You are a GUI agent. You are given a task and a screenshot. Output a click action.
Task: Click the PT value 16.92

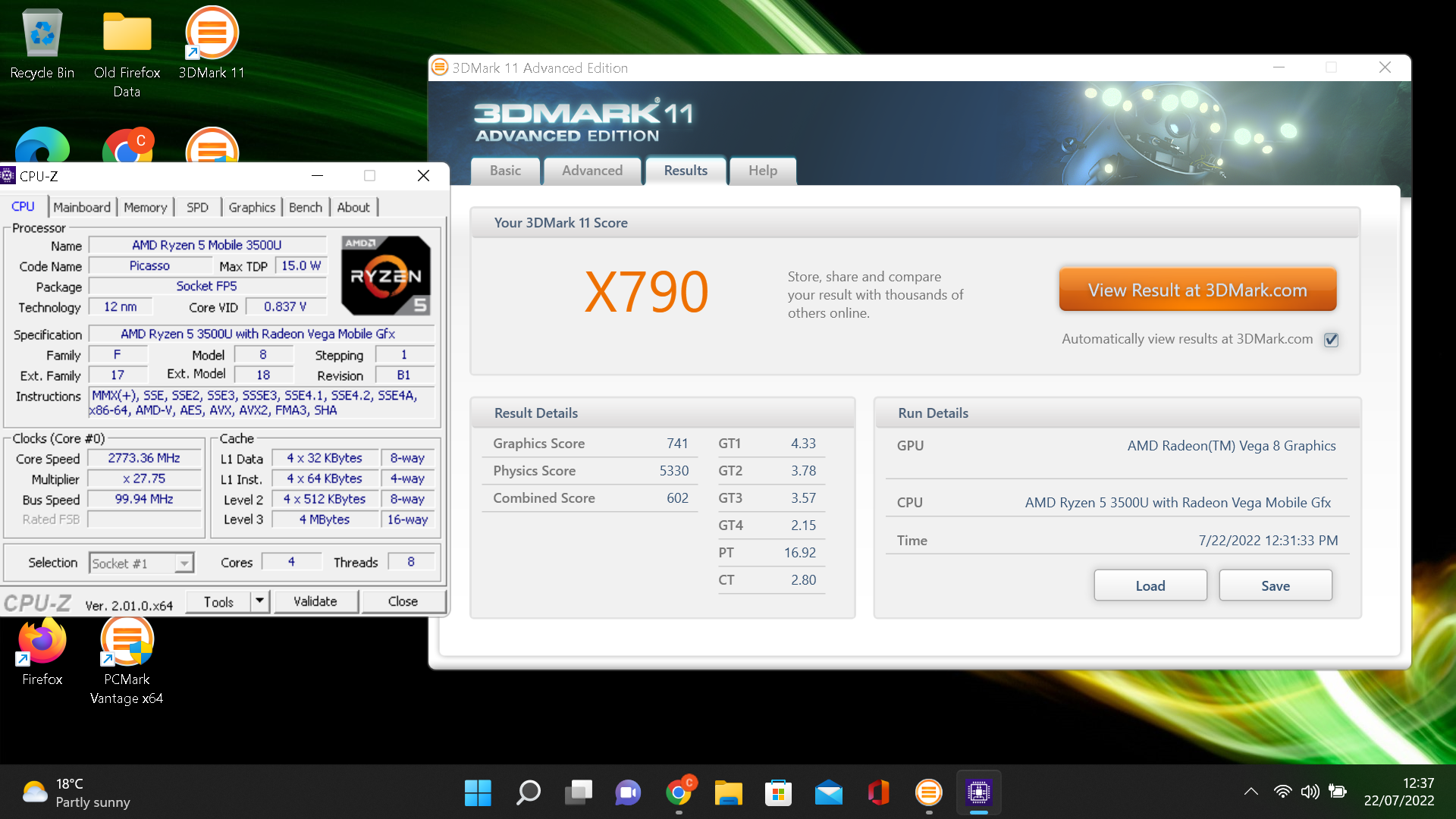coord(800,553)
